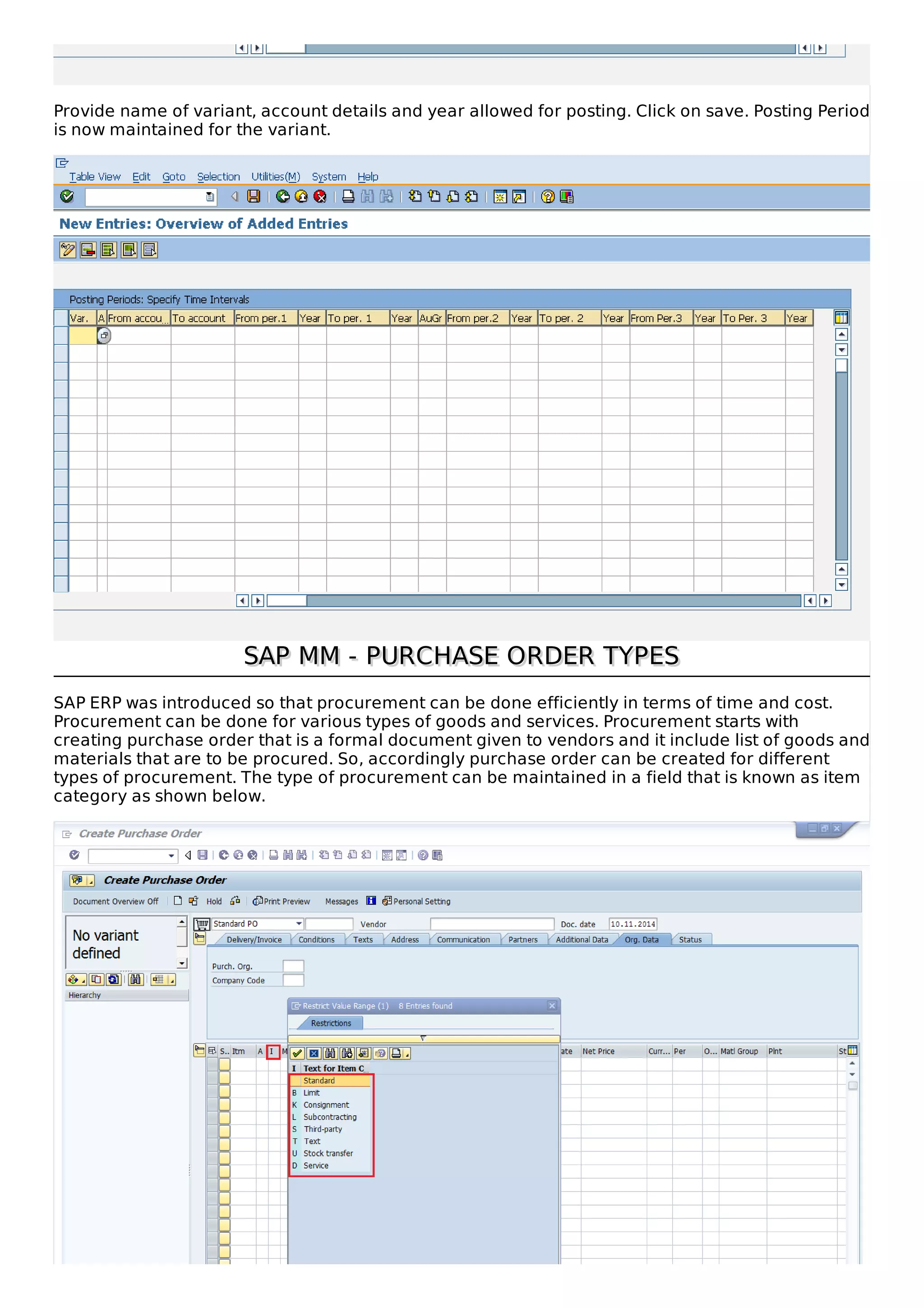Click the yellow Help question mark icon in New Entries window

coord(548,196)
